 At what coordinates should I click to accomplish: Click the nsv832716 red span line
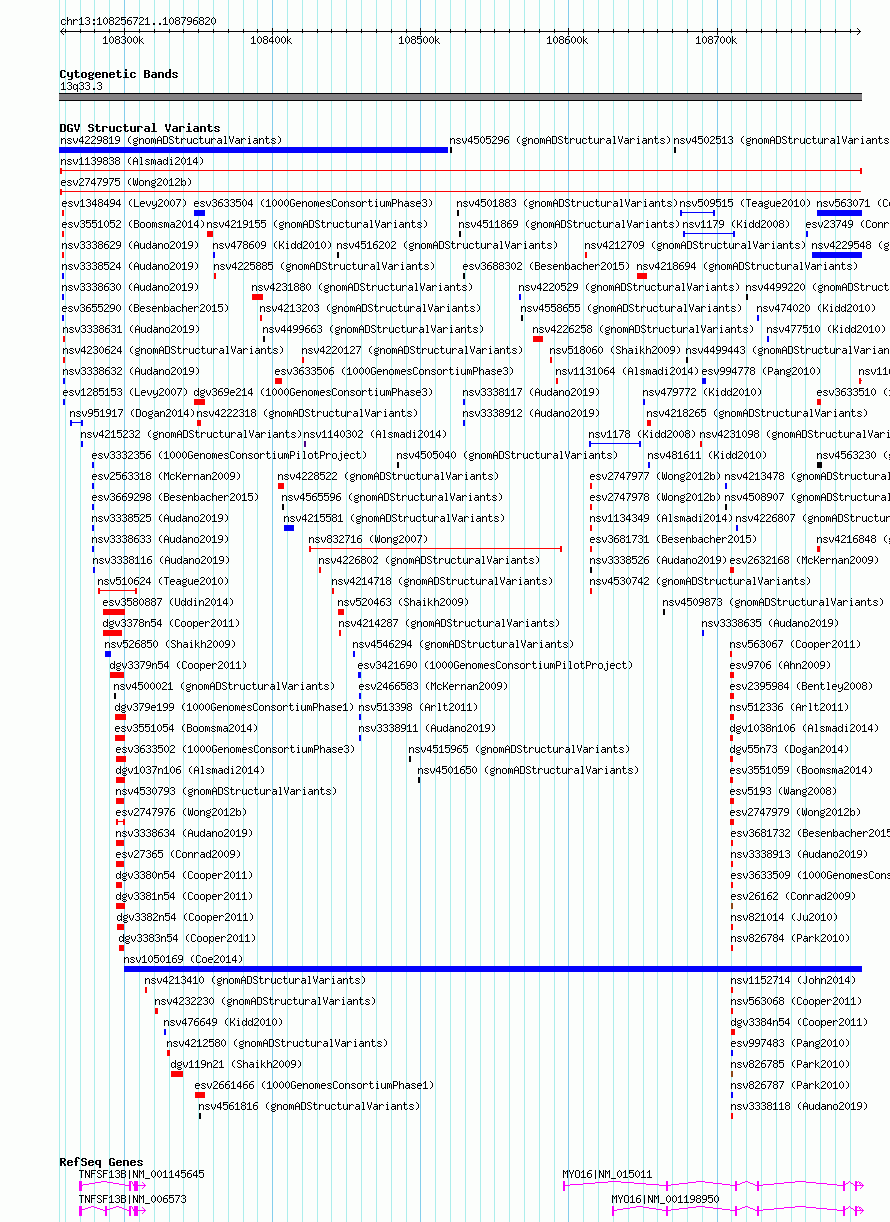[435, 548]
